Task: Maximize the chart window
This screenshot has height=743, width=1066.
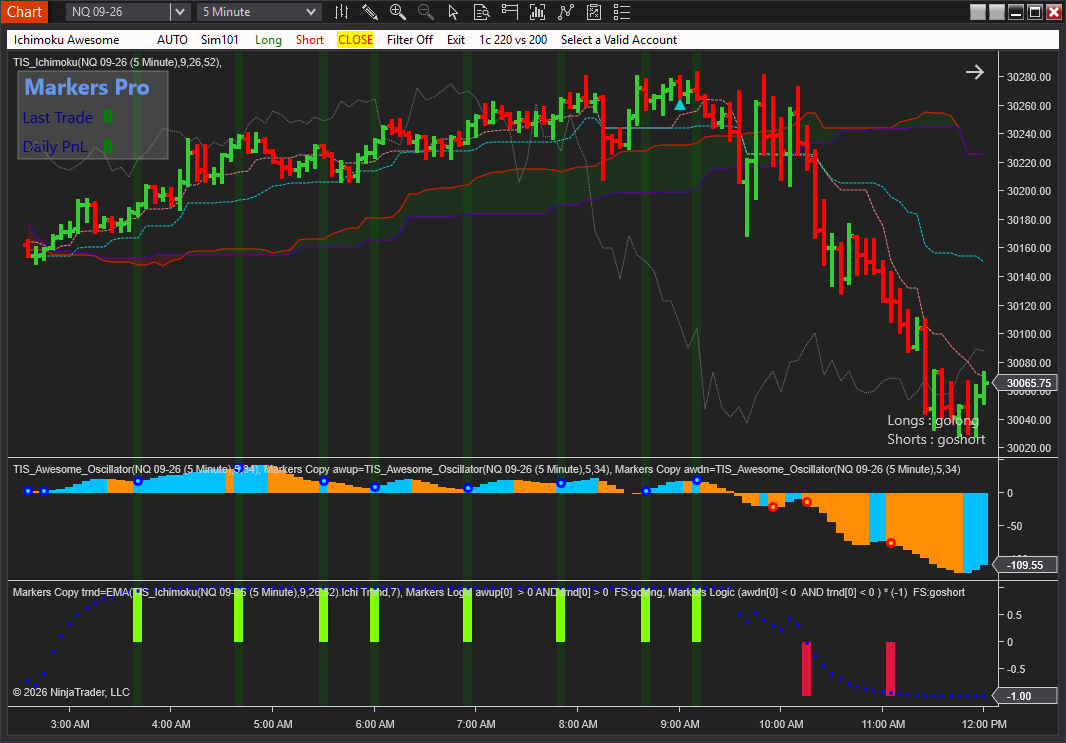Action: coord(1035,12)
